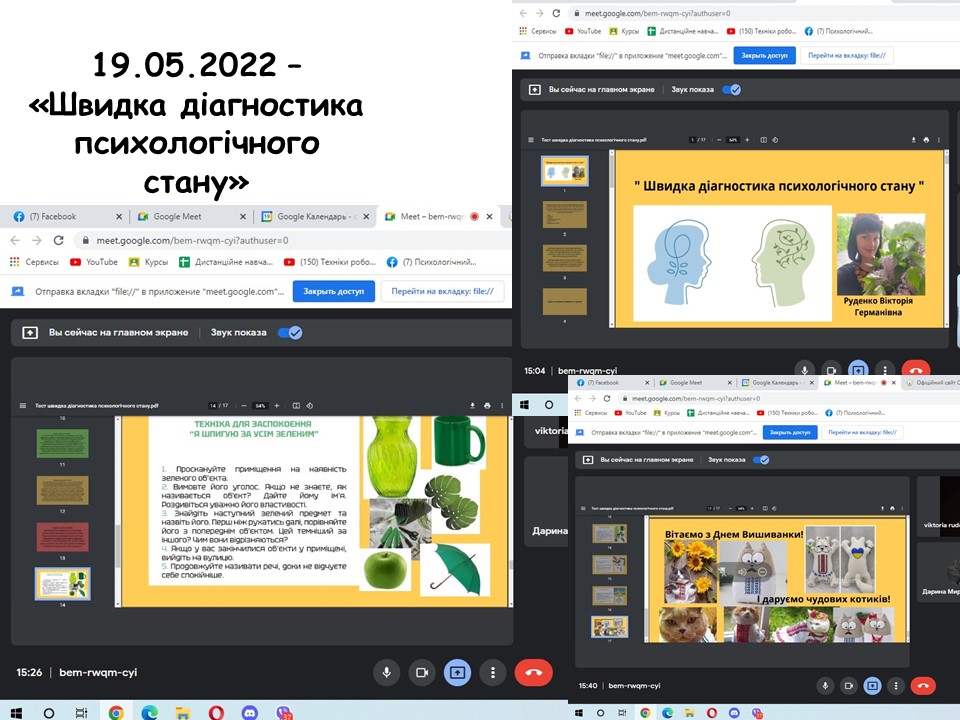The image size is (960, 720).
Task: Download the PDF in the 15:04 window
Action: (x=913, y=140)
